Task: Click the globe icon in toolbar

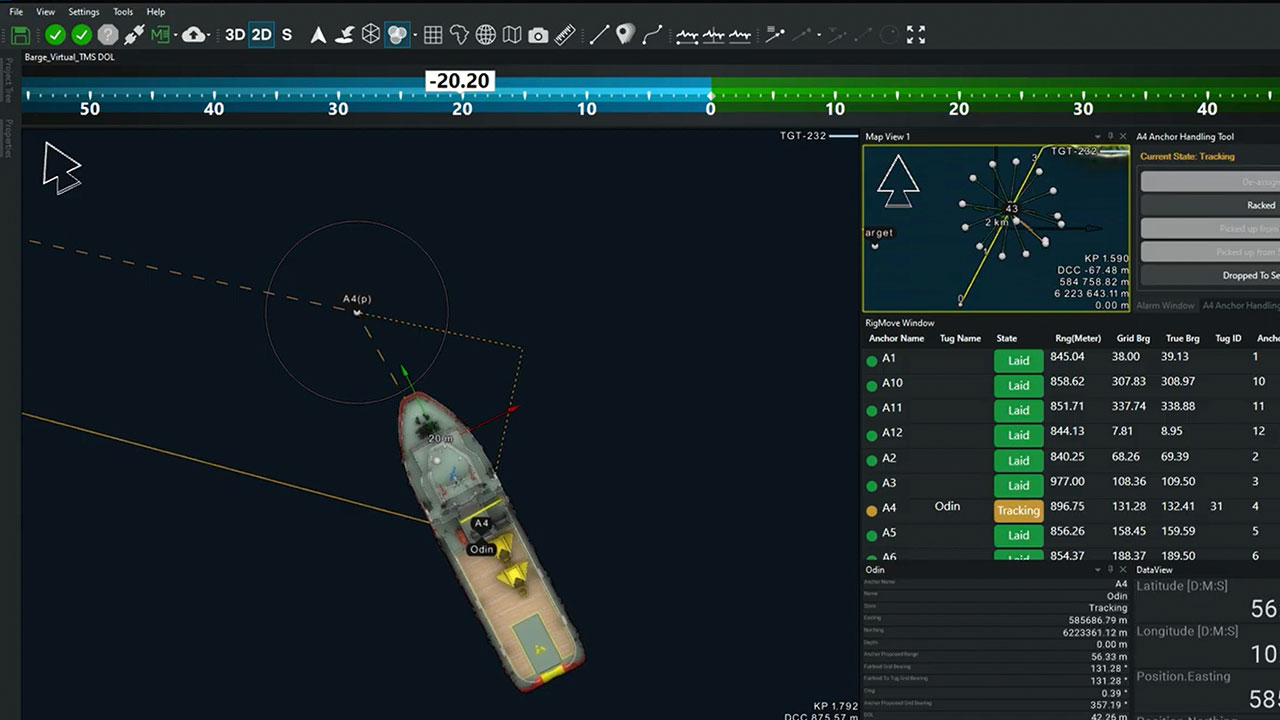Action: click(486, 35)
